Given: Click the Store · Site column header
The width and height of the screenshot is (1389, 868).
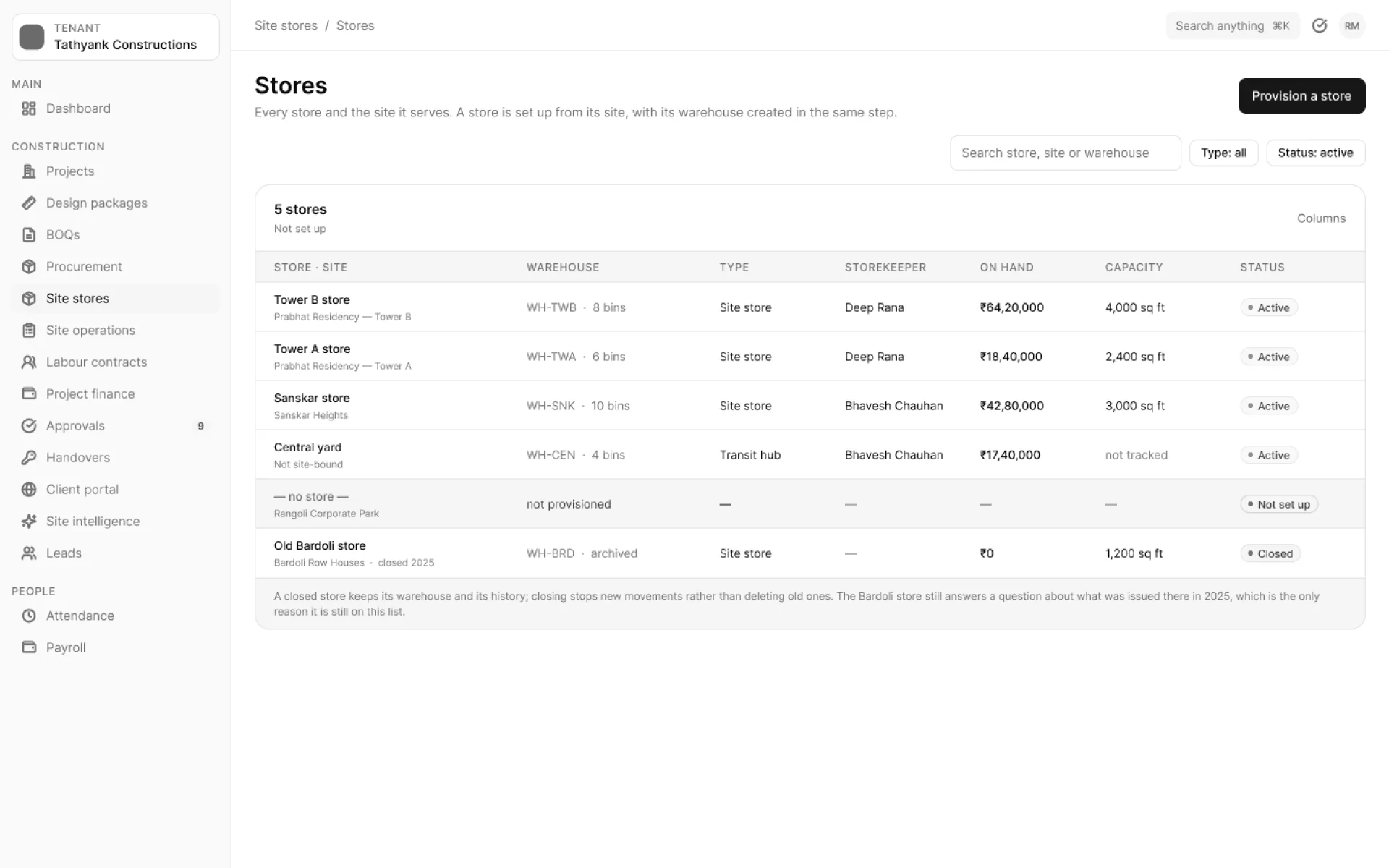Looking at the screenshot, I should click(x=310, y=268).
